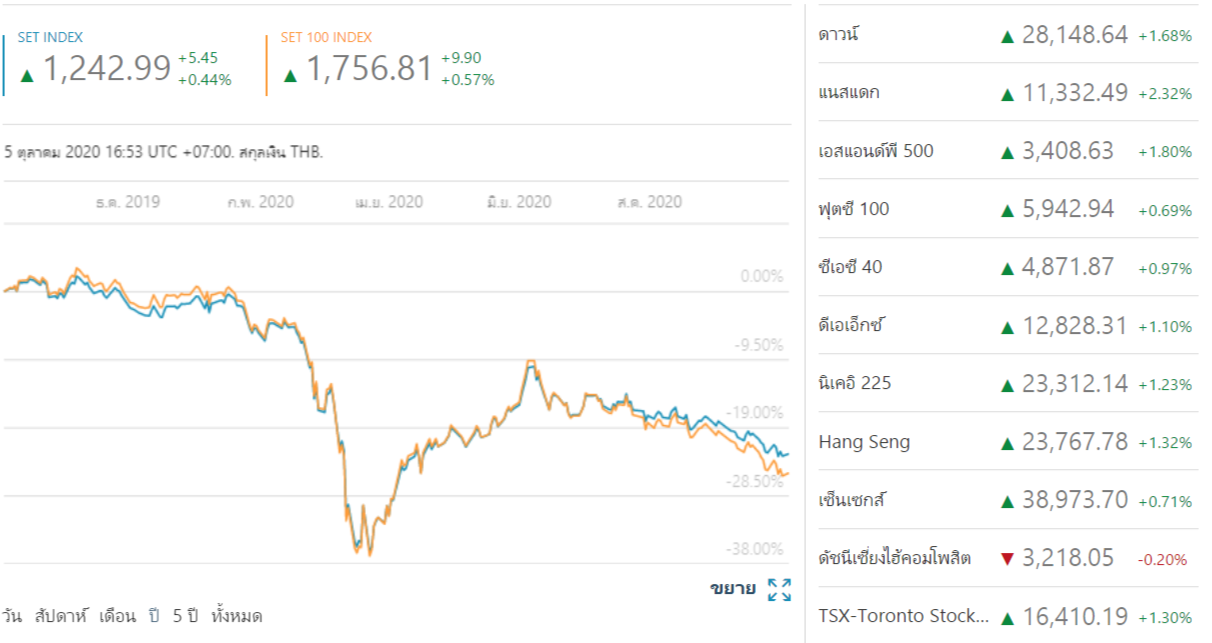Viewport: 1212px width, 643px height.
Task: Choose the เดือน (month) time range
Action: coord(117,616)
